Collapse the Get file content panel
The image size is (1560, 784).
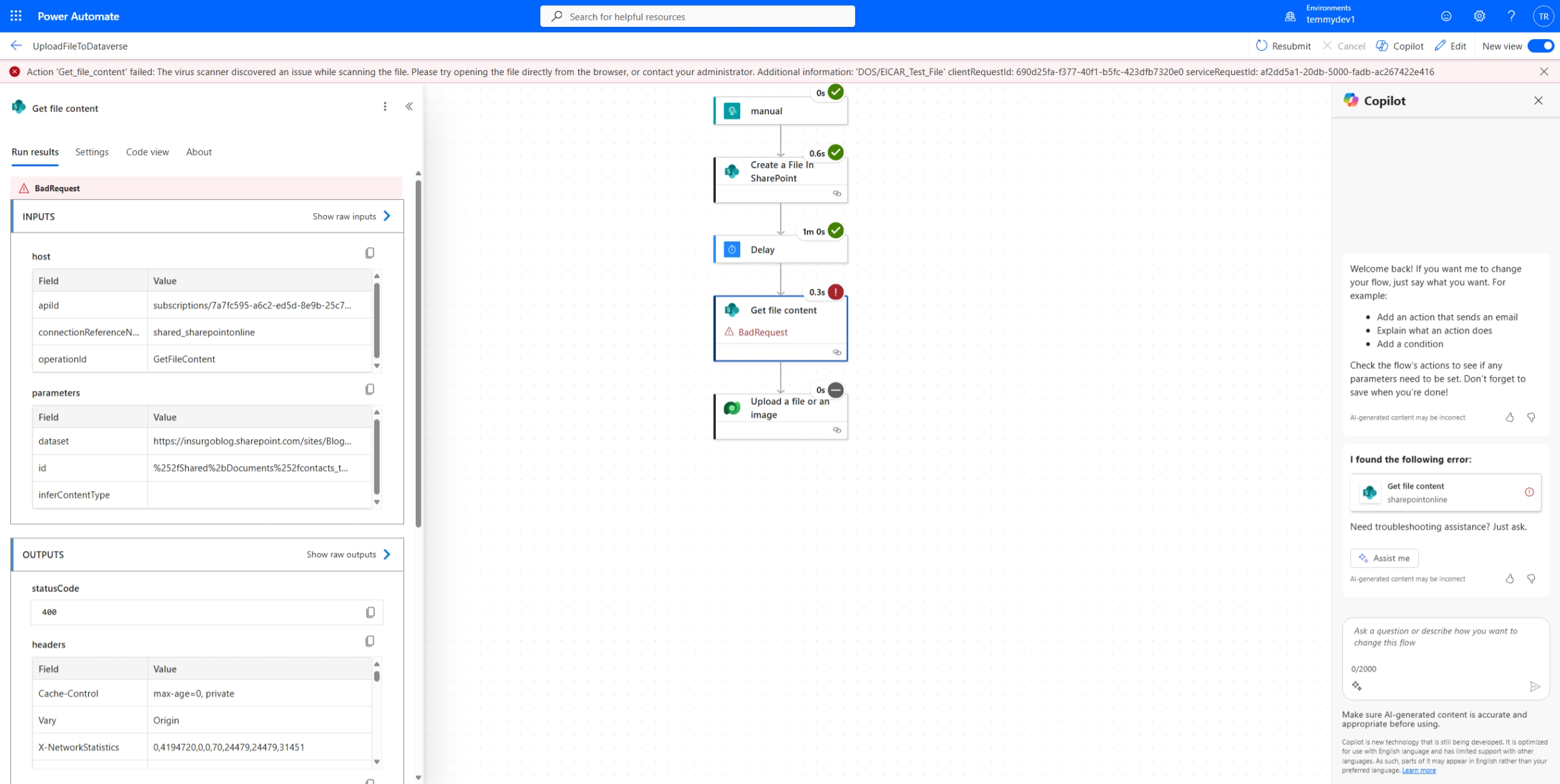[409, 107]
